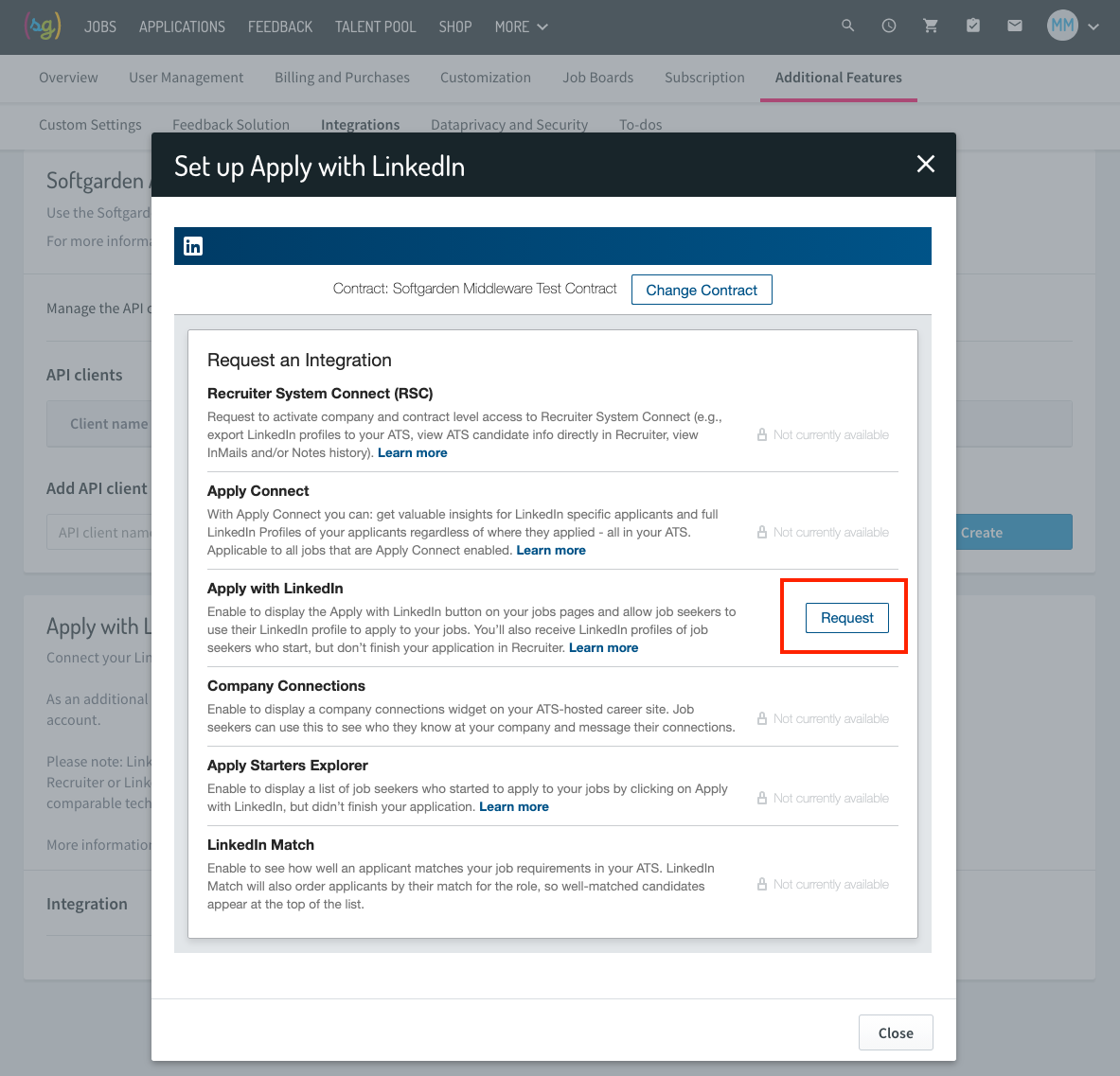The height and width of the screenshot is (1076, 1120).
Task: Click the Create button behind the dialog
Action: click(1014, 532)
